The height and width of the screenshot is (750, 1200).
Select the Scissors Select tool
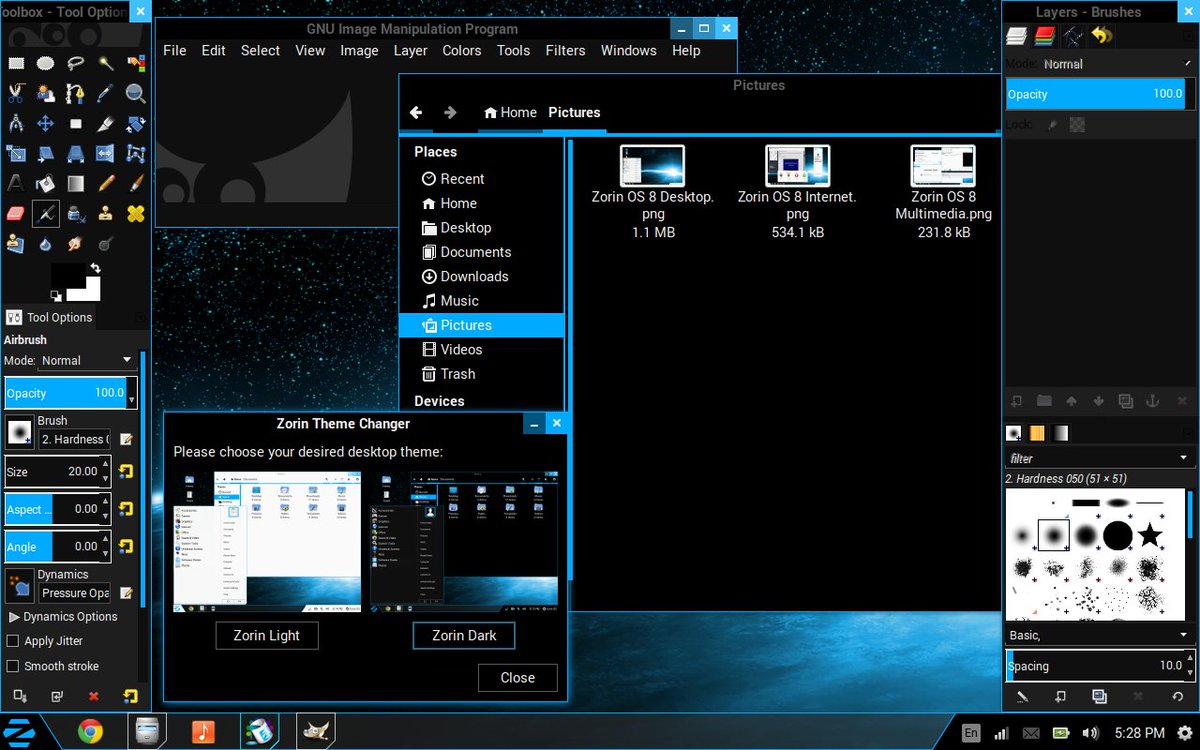[15, 93]
